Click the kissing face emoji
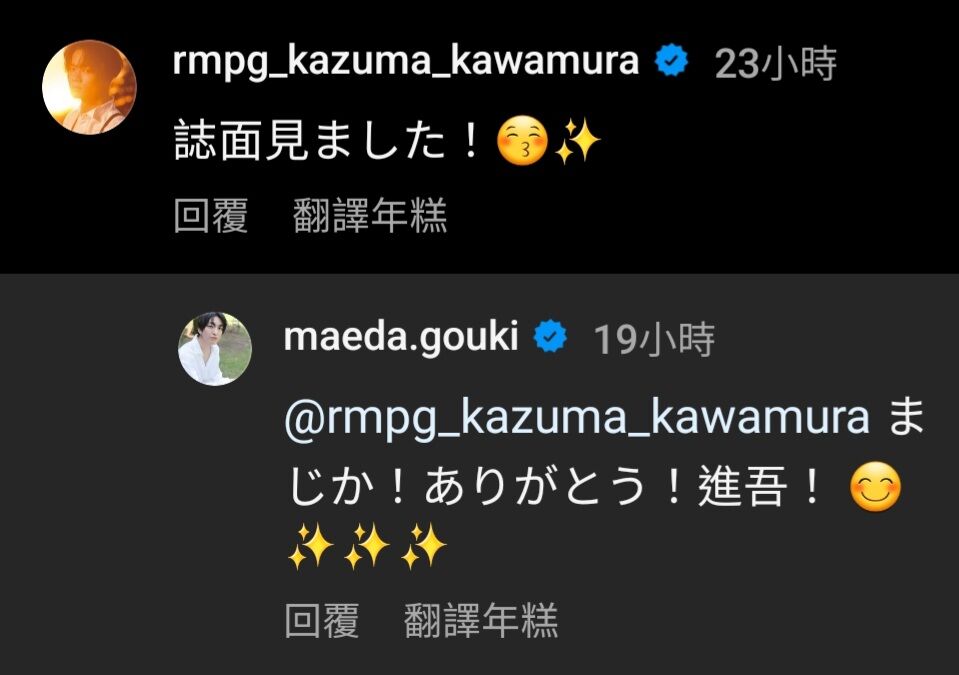Image resolution: width=959 pixels, height=675 pixels. click(x=522, y=141)
